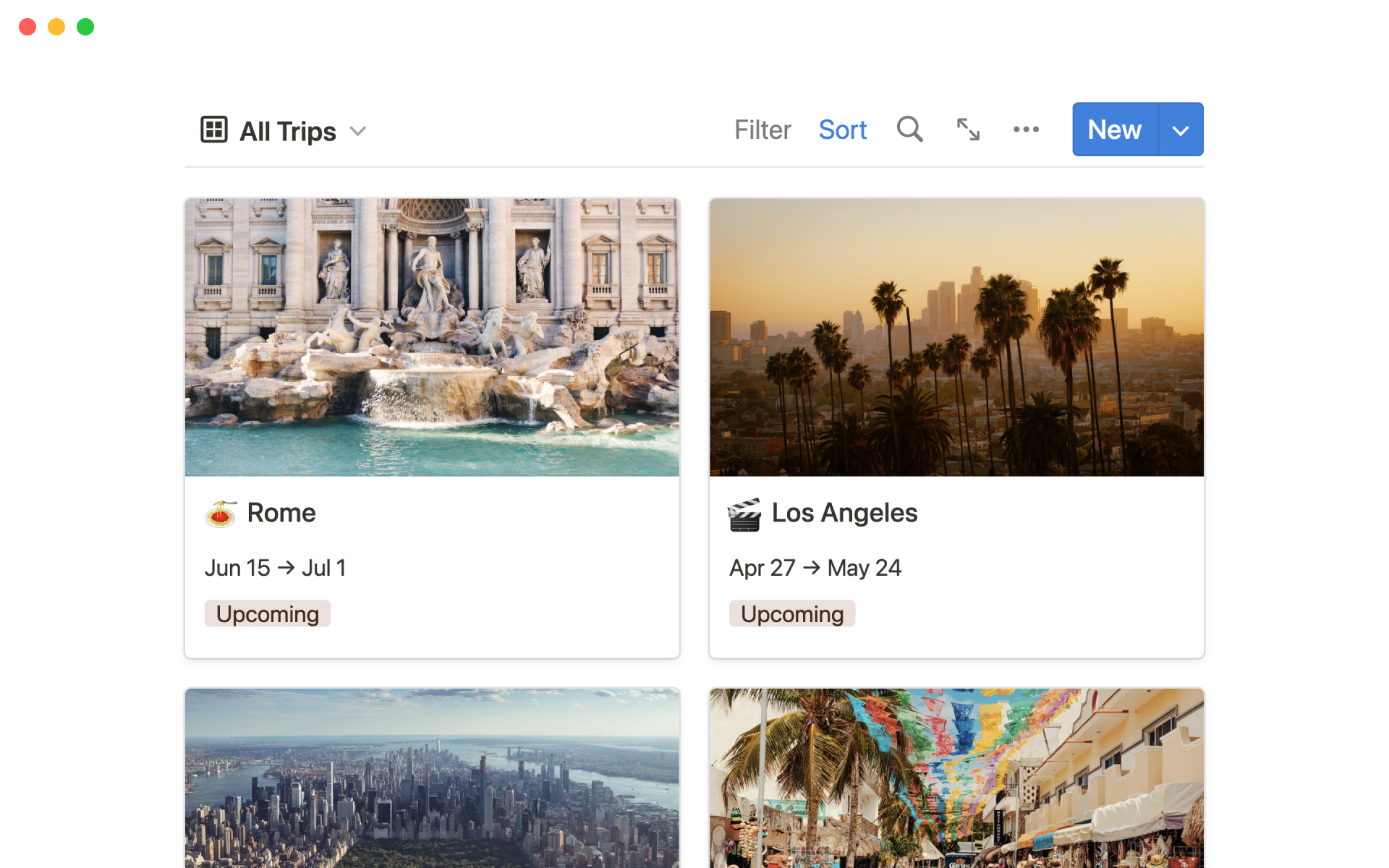This screenshot has width=1389, height=868.
Task: Open full page expand arrows icon
Action: point(968,129)
